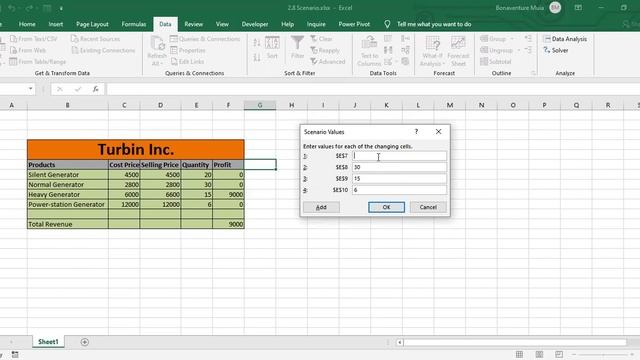The image size is (640, 360).
Task: Click horizontal scrollbar left arrow
Action: click(400, 342)
